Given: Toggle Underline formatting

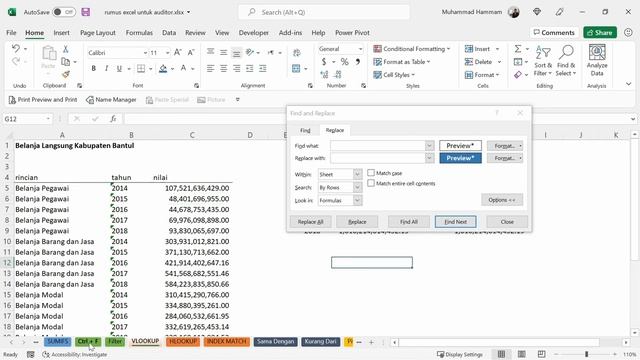Looking at the screenshot, I should coord(119,68).
